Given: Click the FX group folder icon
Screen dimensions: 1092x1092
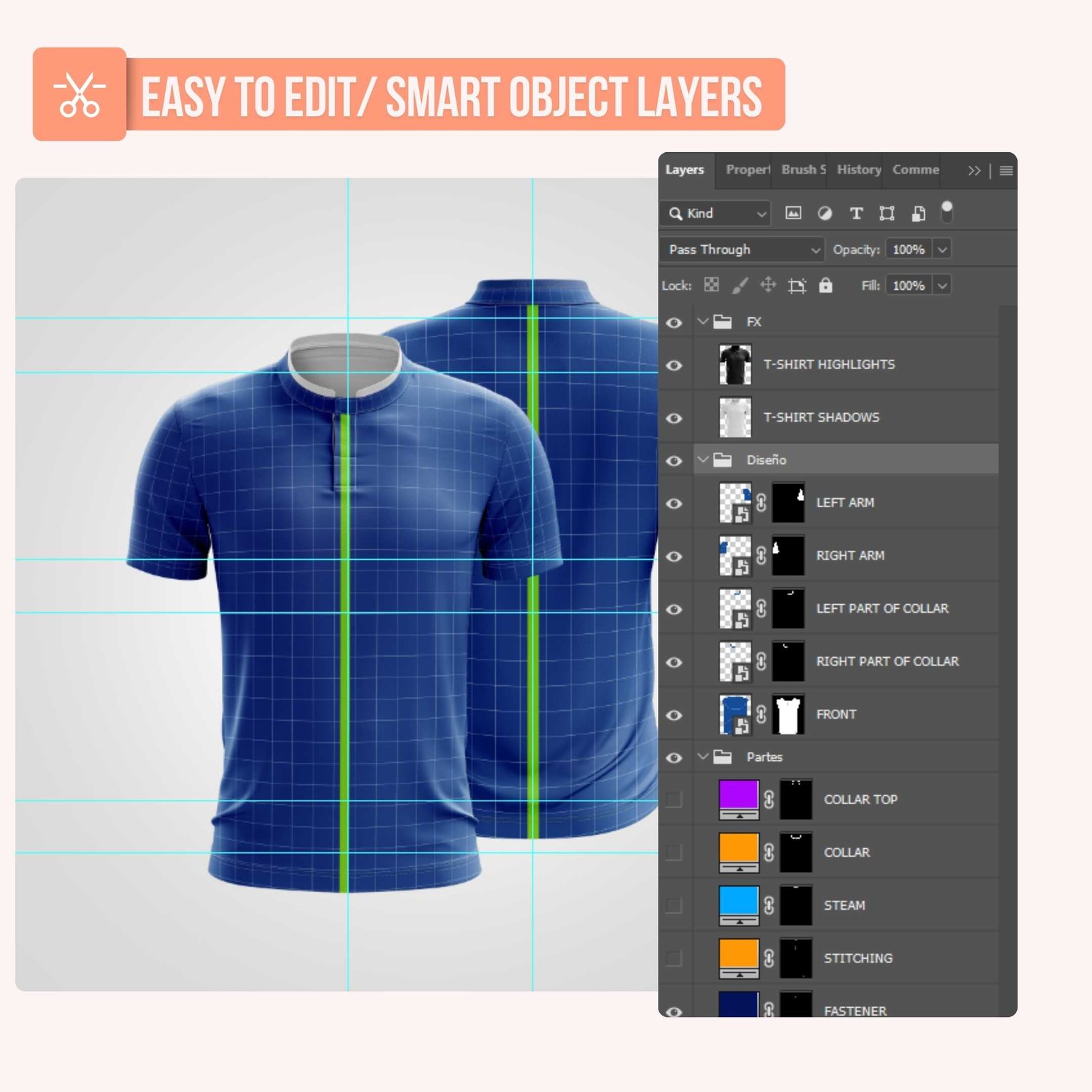Looking at the screenshot, I should (722, 321).
